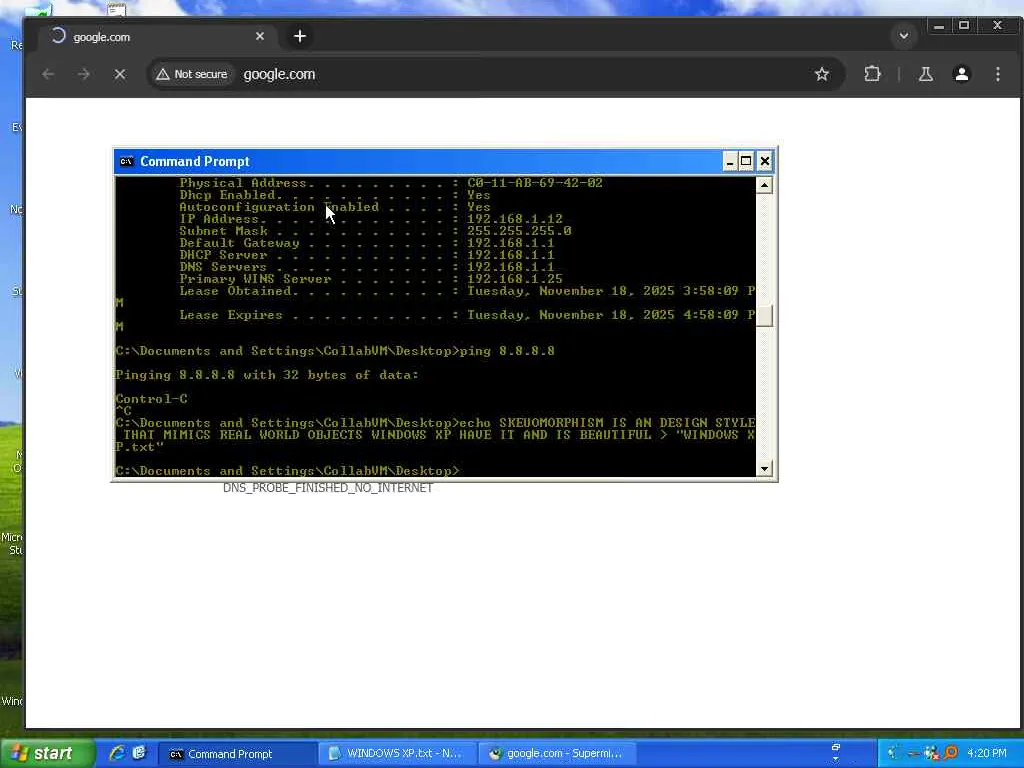
Task: Open the tab search dropdown chevron
Action: click(x=904, y=36)
